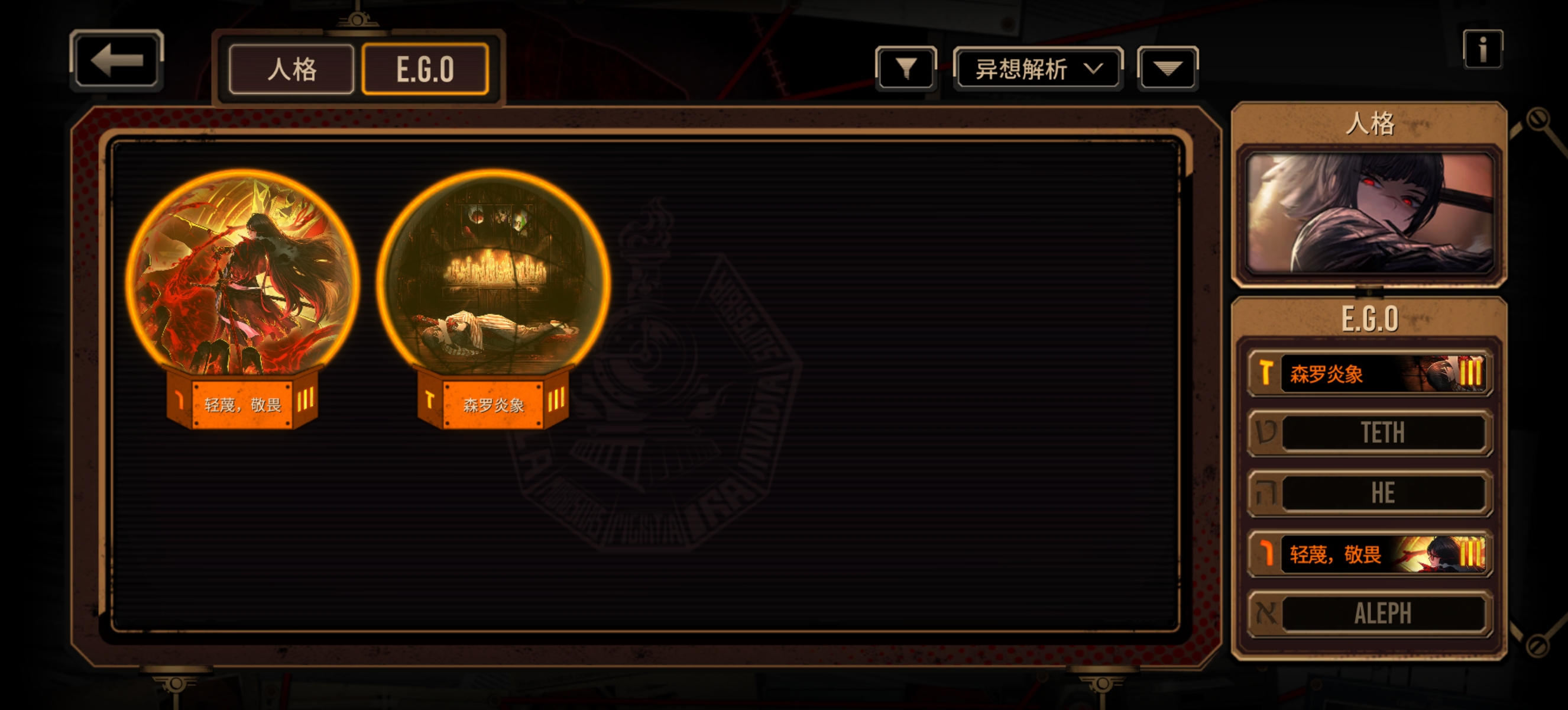The width and height of the screenshot is (1568, 710).
Task: Select the 轻蔑，敬畏 WAW slot
Action: click(x=1369, y=554)
